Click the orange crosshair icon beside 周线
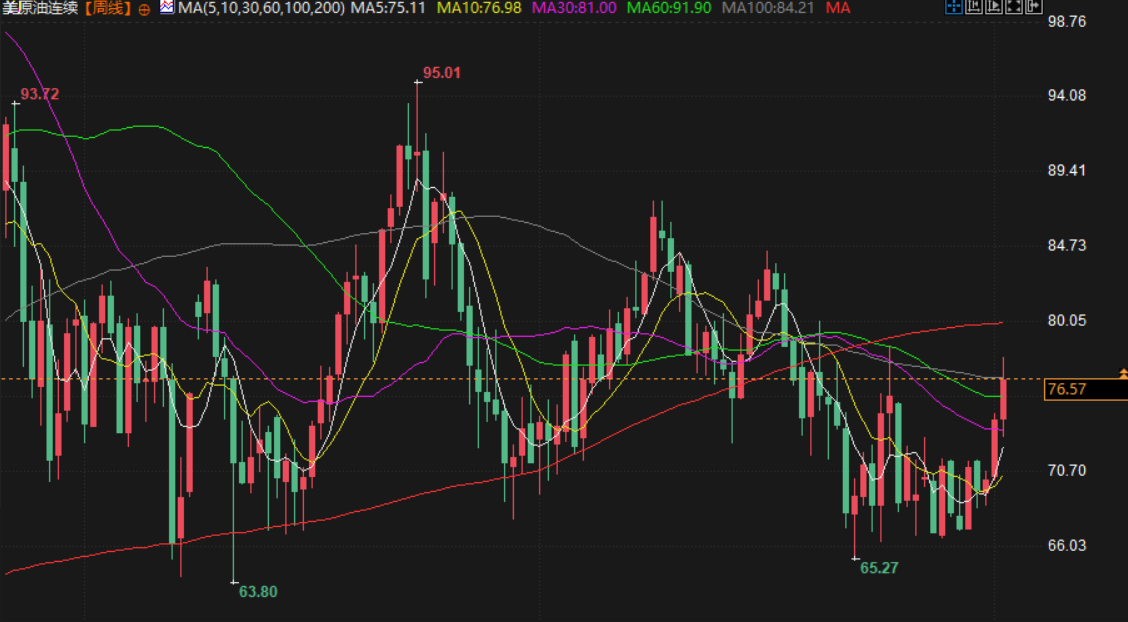This screenshot has width=1128, height=622. [x=143, y=9]
